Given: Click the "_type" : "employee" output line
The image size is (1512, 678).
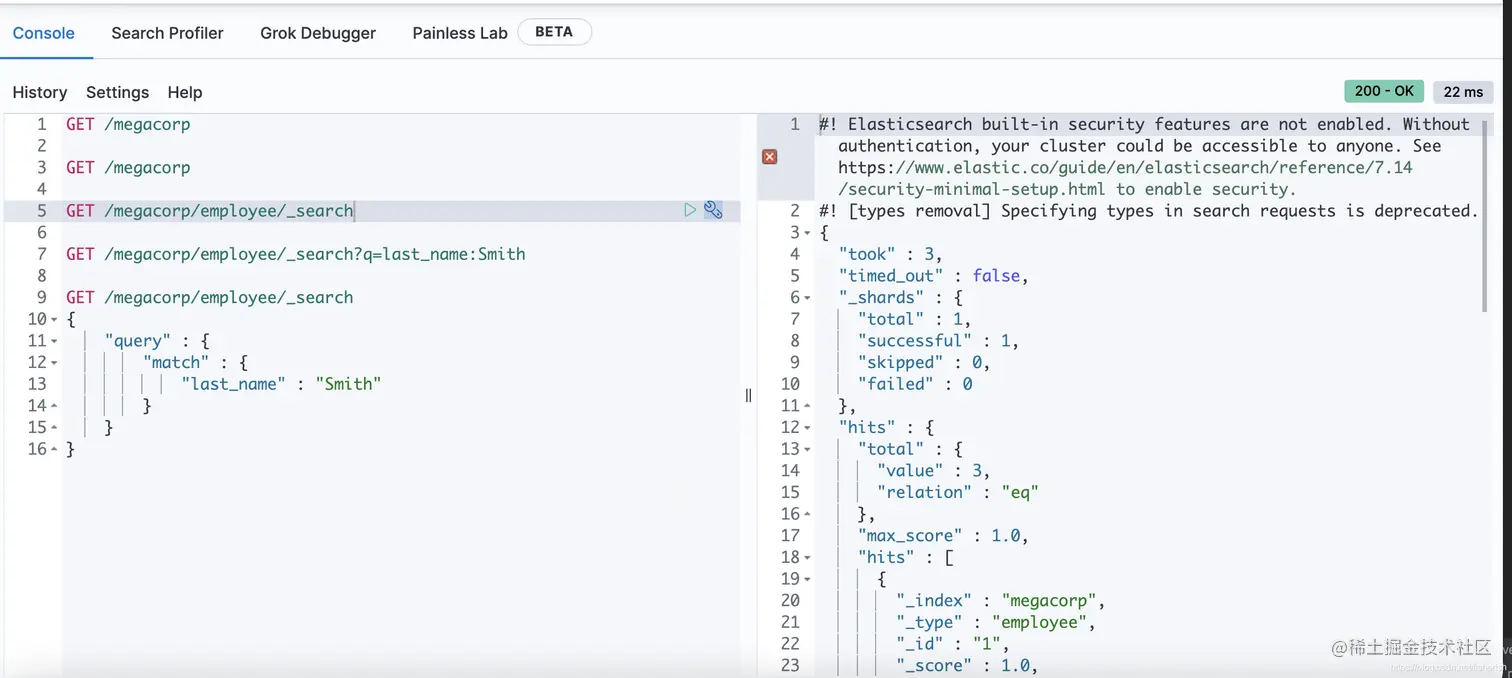Looking at the screenshot, I should tap(995, 623).
